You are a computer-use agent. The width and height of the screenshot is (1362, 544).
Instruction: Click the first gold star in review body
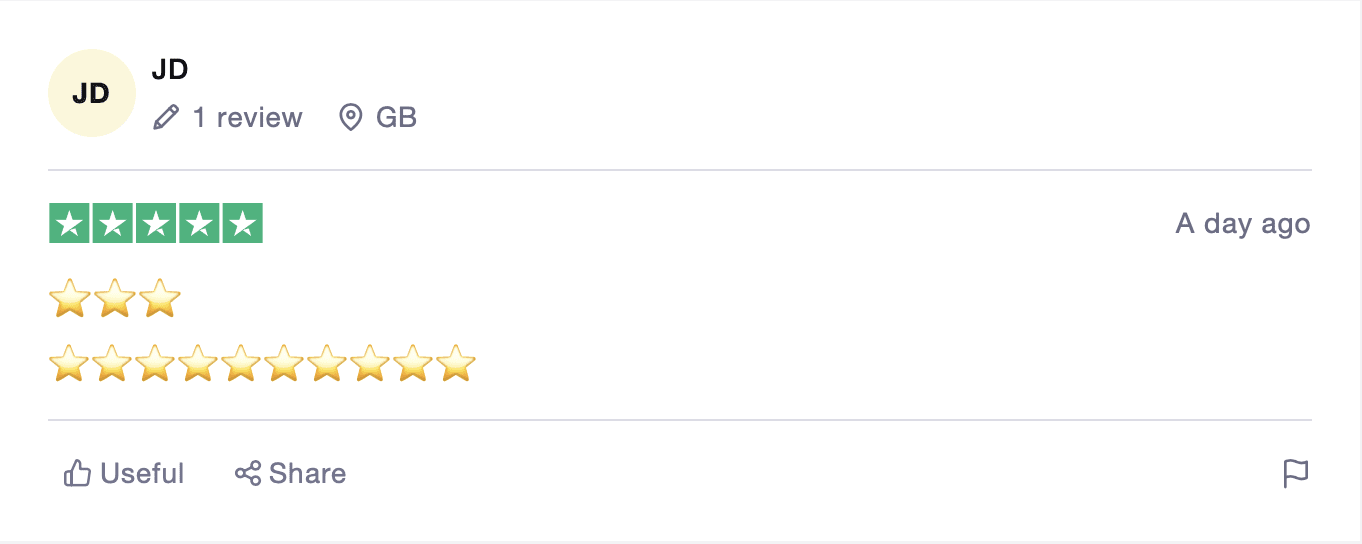[x=70, y=364]
